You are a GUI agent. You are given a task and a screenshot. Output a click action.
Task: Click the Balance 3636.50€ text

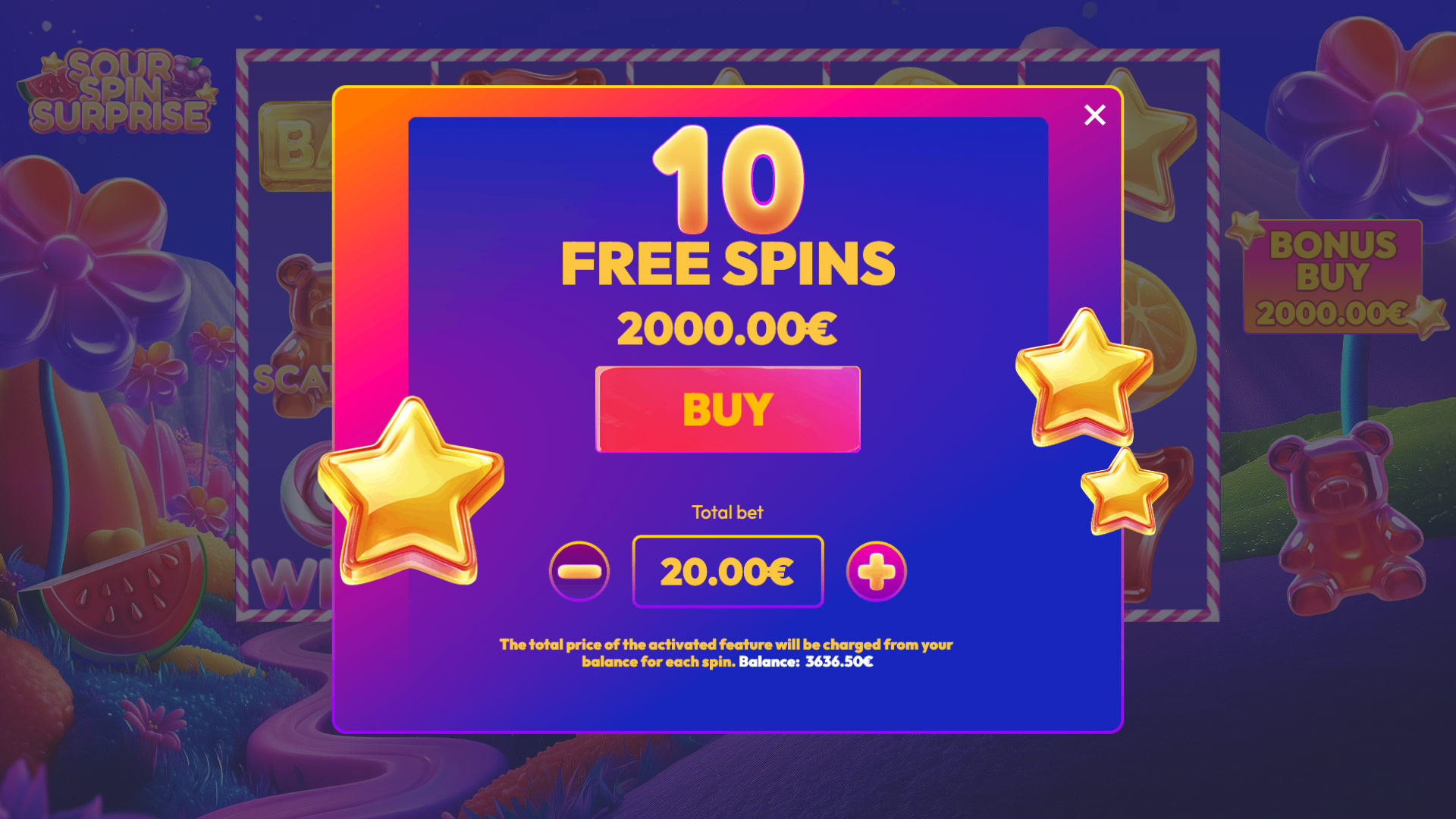(x=806, y=662)
